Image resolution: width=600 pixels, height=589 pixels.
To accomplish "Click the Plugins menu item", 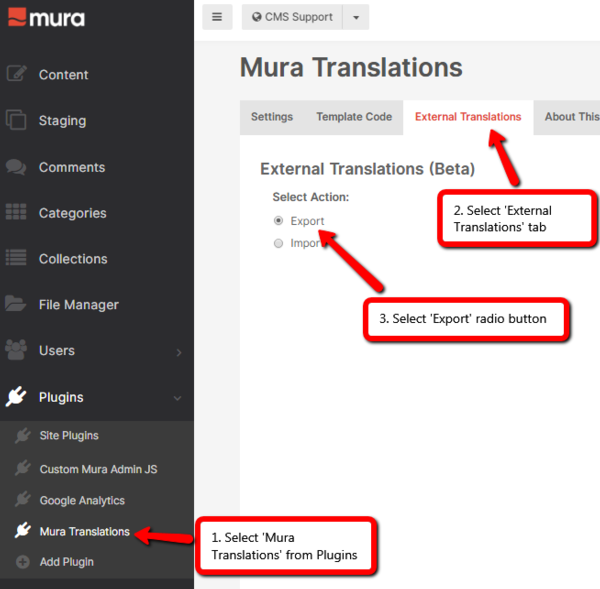I will (x=61, y=398).
